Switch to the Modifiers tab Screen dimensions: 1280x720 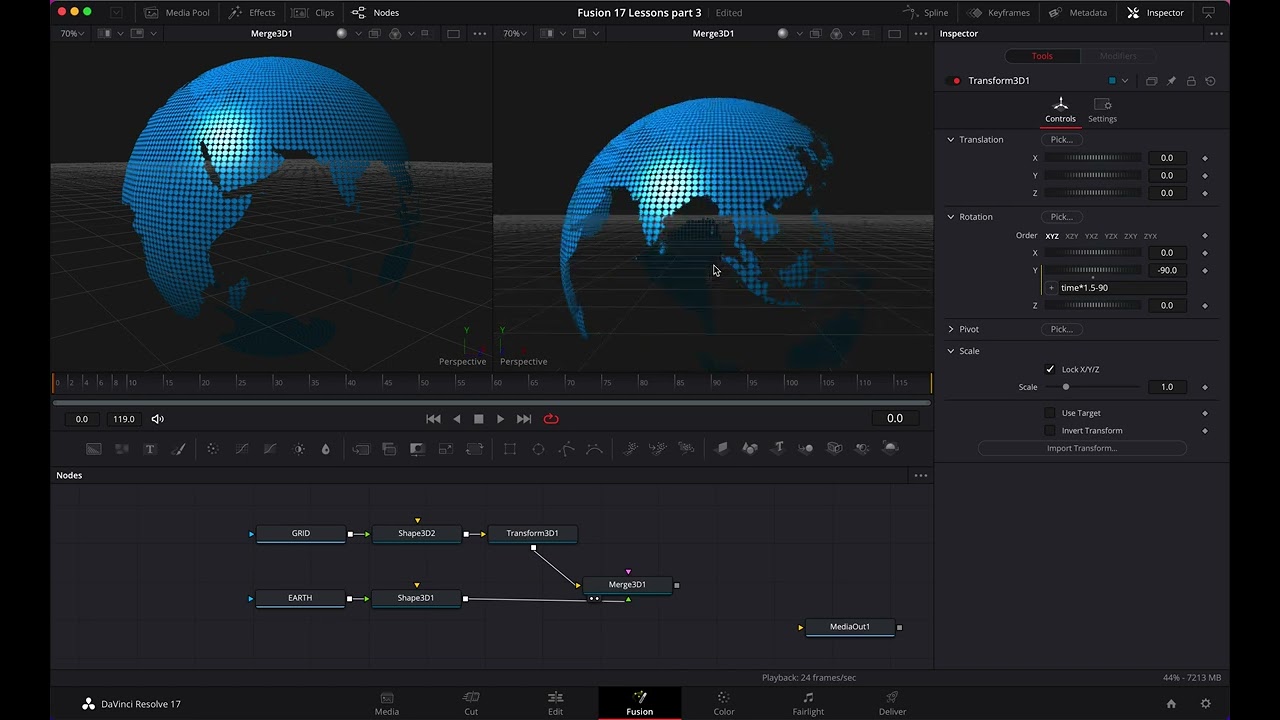1118,56
